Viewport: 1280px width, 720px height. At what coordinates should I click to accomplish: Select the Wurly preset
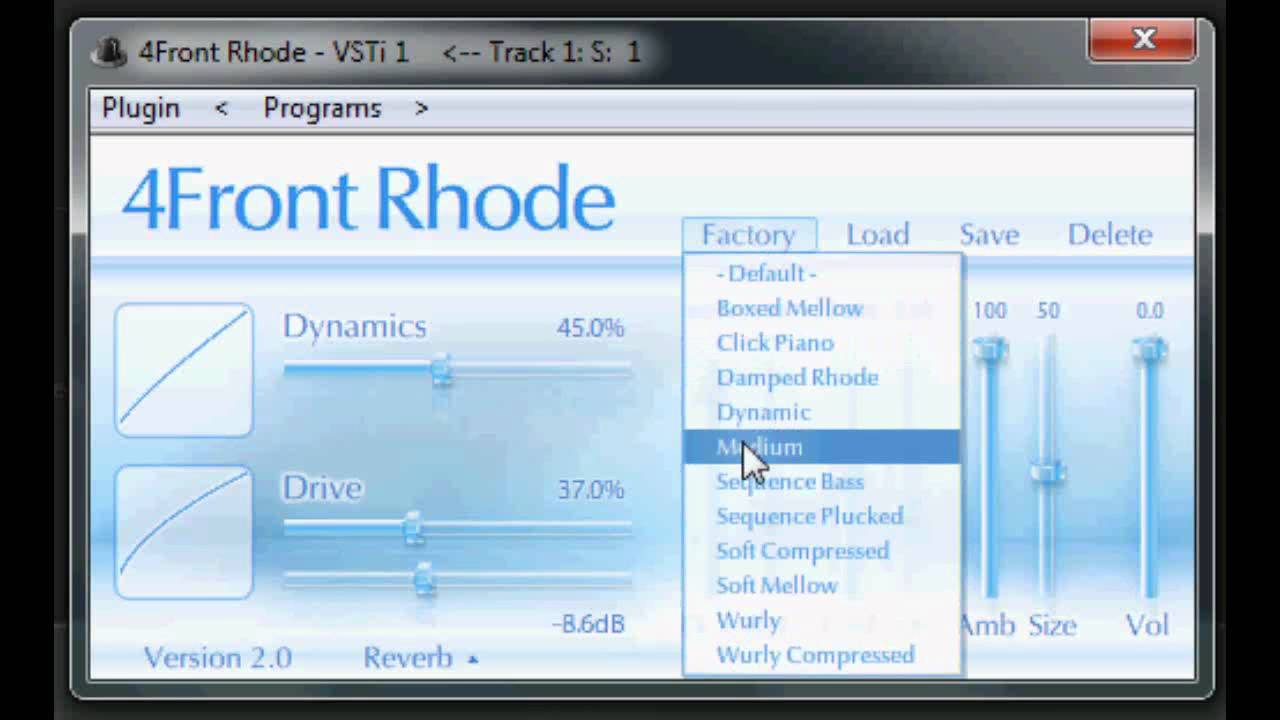822,620
